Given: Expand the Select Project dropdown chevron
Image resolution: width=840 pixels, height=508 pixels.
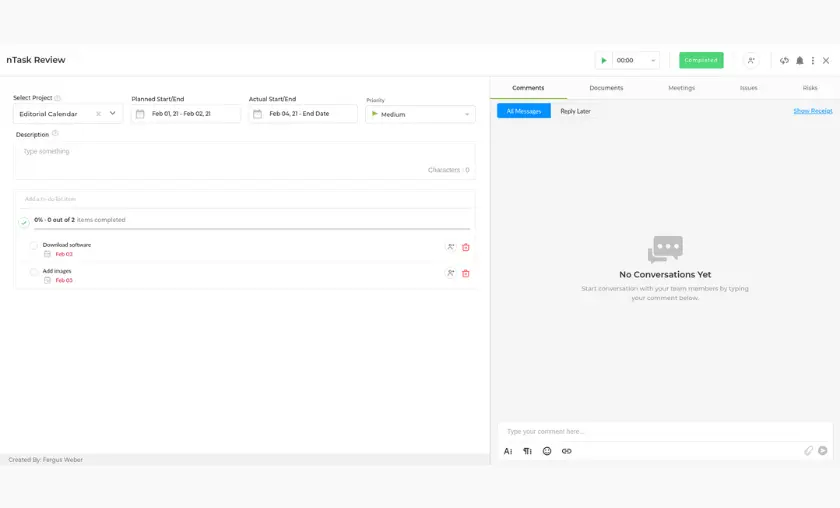Looking at the screenshot, I should (112, 114).
